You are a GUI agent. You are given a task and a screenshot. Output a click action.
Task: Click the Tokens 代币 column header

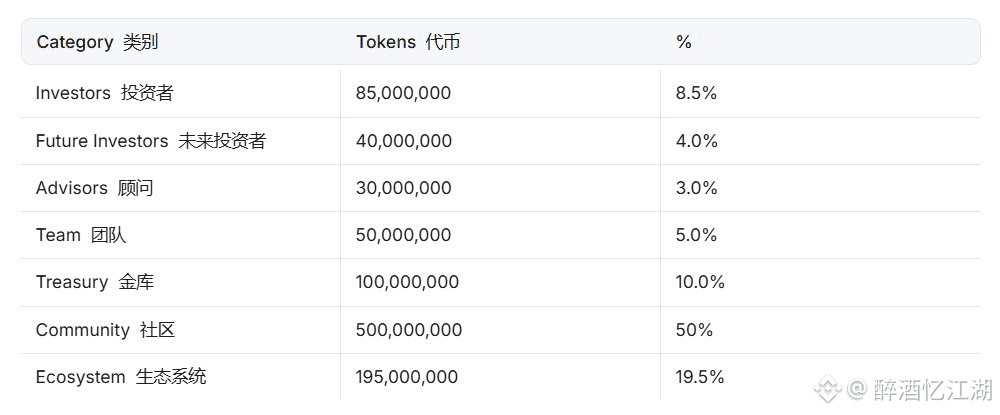408,42
